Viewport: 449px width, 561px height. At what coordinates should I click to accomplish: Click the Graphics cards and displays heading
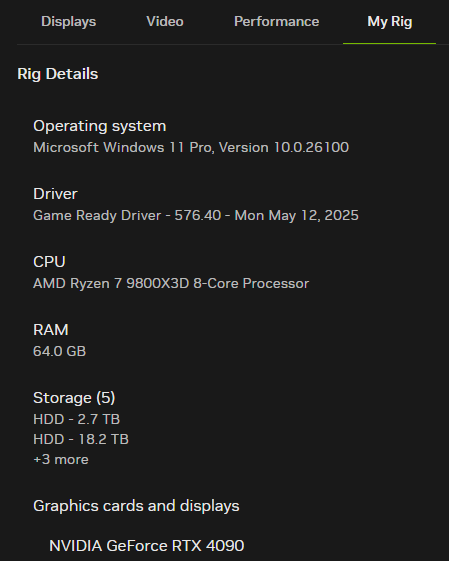pyautogui.click(x=136, y=506)
